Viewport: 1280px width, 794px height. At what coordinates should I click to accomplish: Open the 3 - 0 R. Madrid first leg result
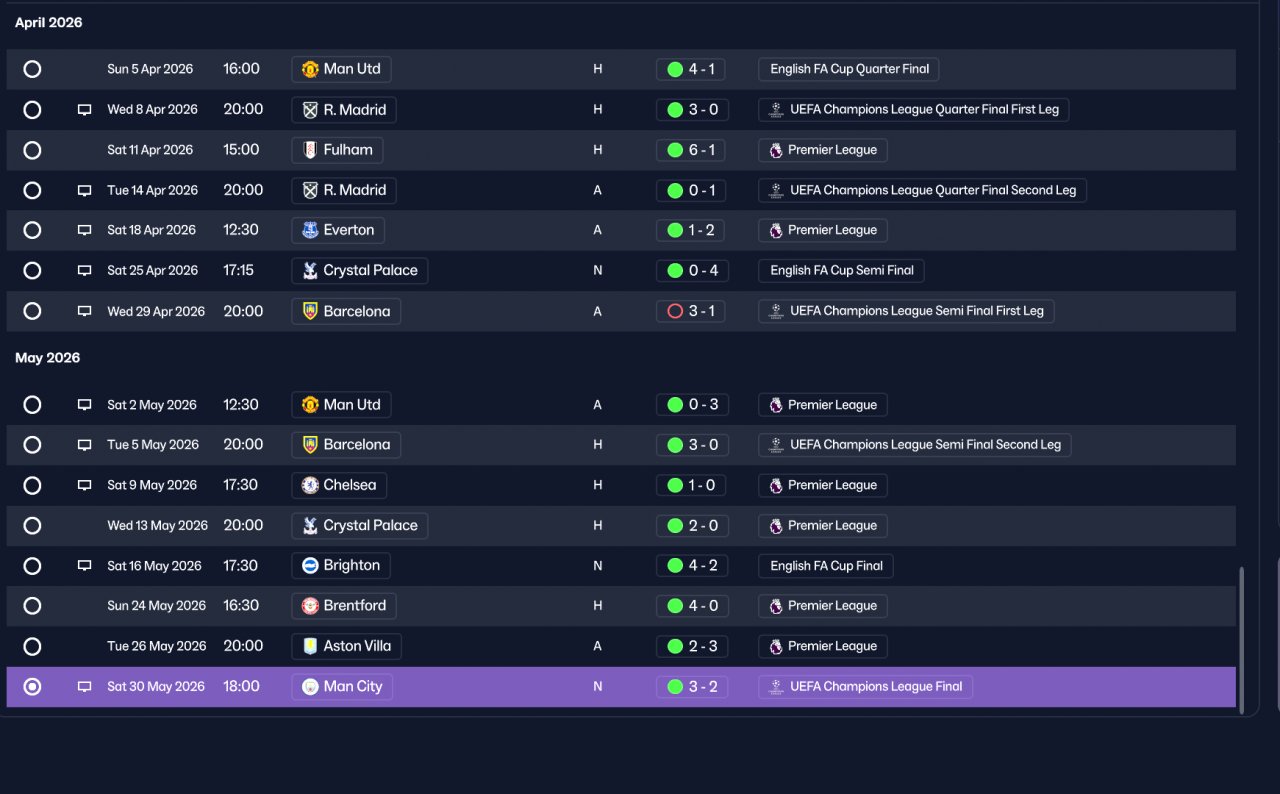(692, 110)
